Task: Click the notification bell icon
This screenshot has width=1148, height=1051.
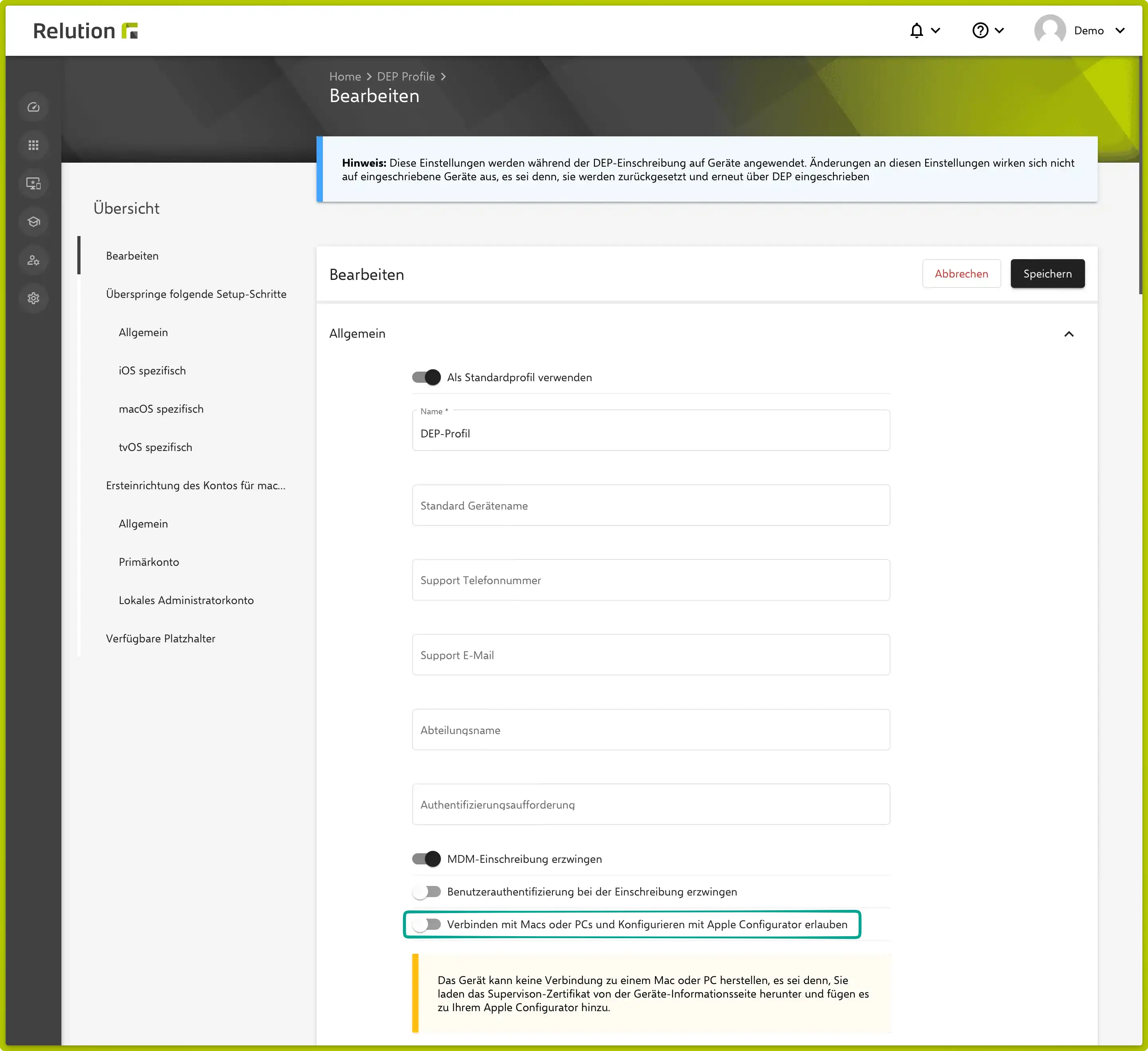Action: tap(916, 30)
